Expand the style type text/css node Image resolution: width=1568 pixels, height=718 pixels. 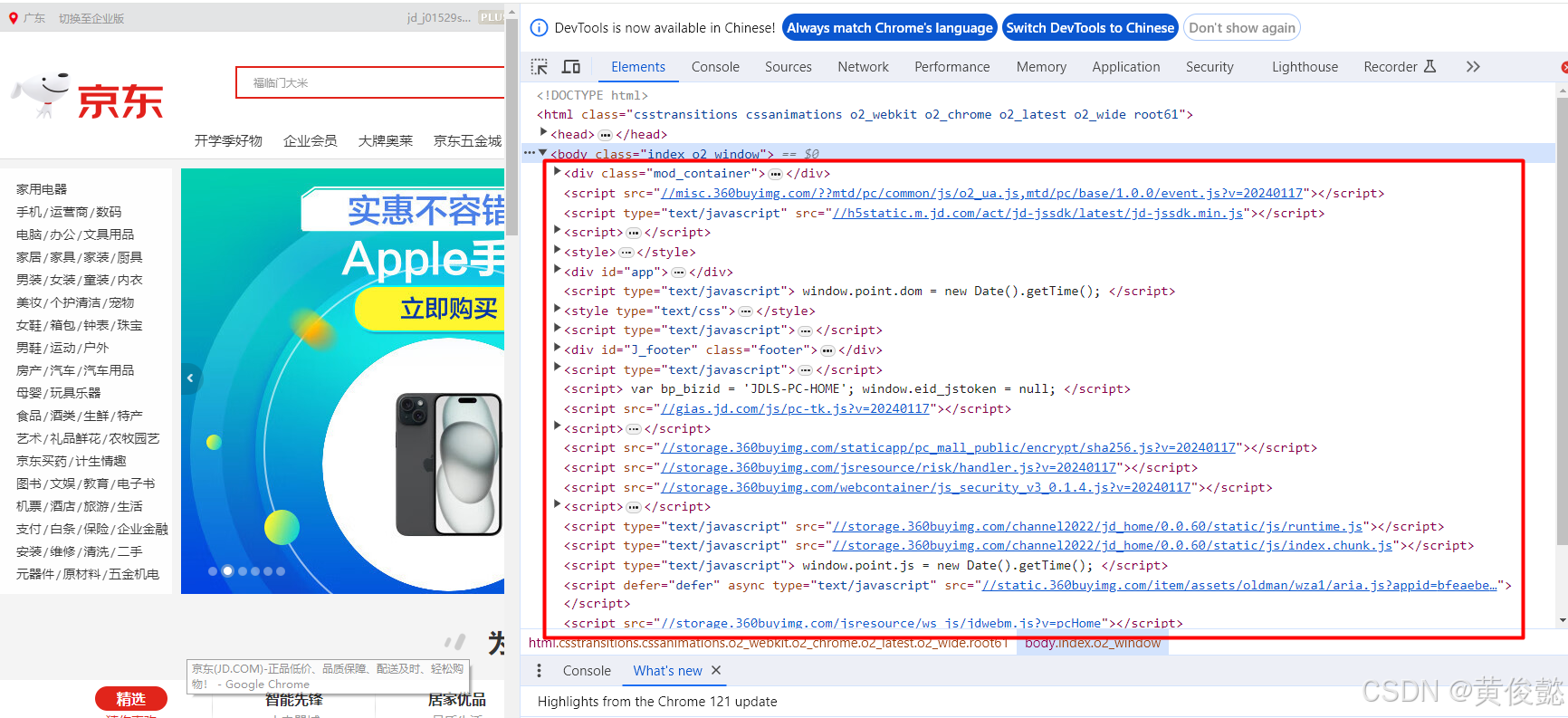coord(558,310)
